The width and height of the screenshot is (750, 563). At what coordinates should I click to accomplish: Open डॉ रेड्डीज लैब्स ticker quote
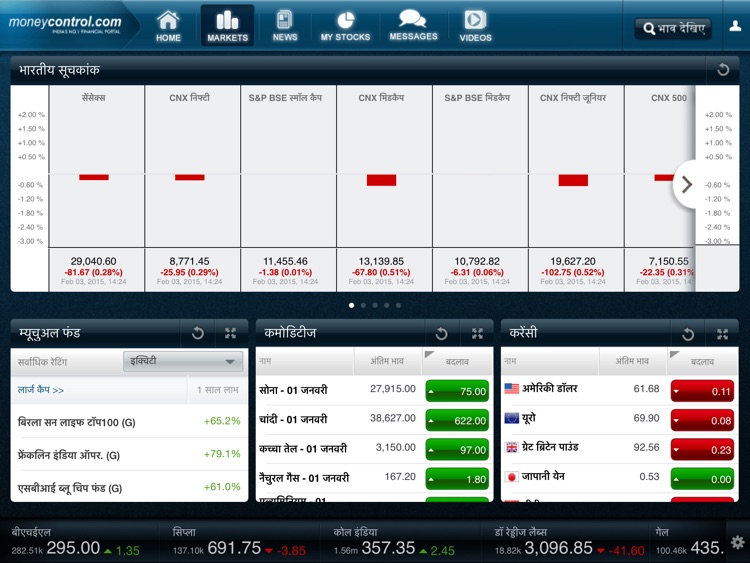(569, 542)
